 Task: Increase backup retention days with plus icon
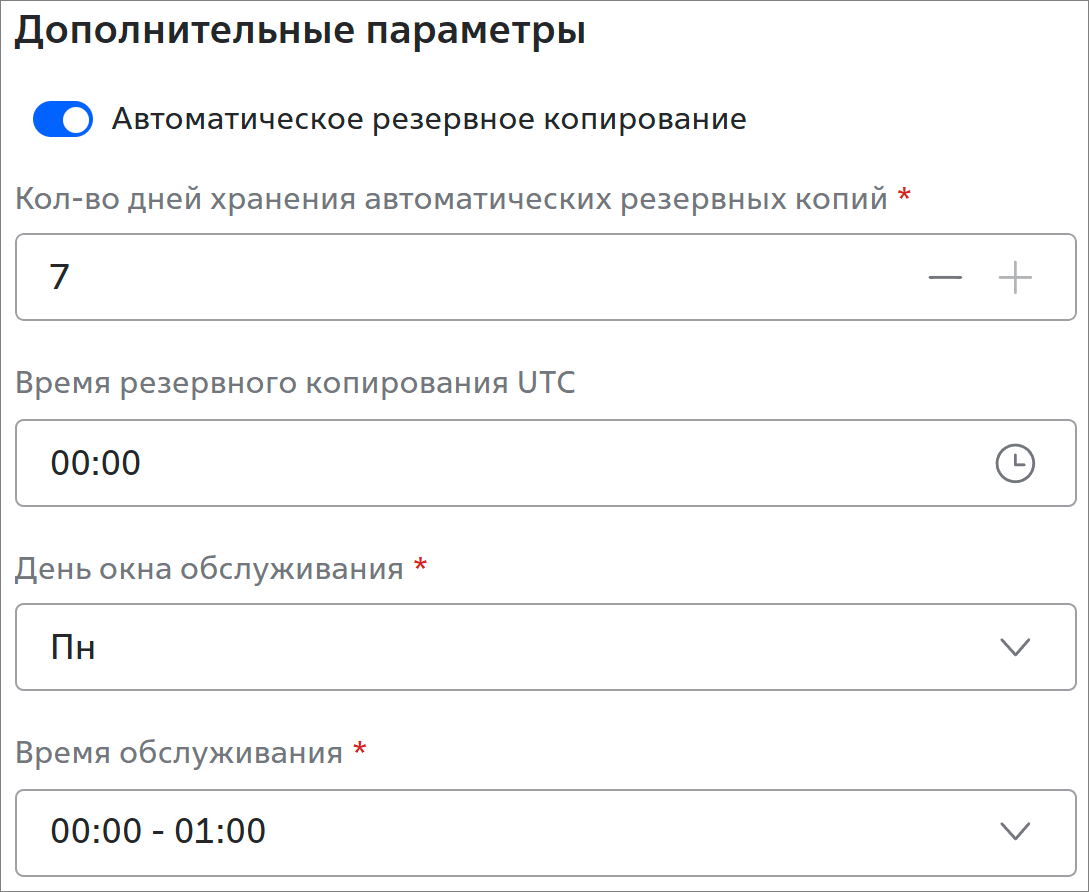pos(1015,277)
